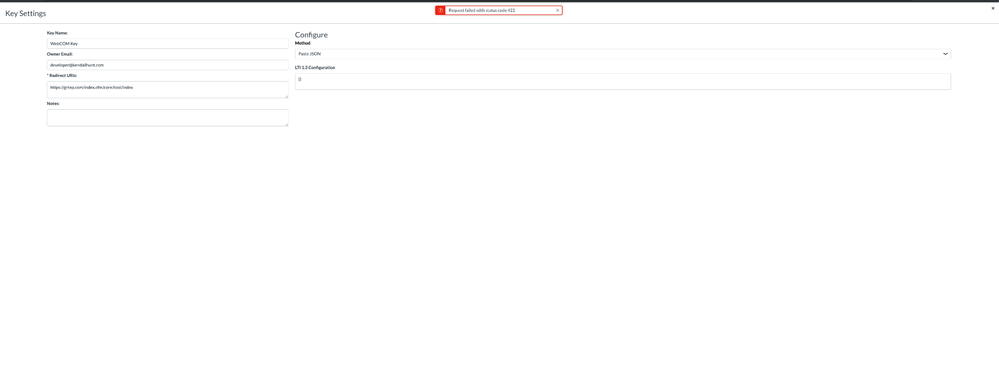
Task: Click the Notes box resize handle
Action: coord(286,124)
